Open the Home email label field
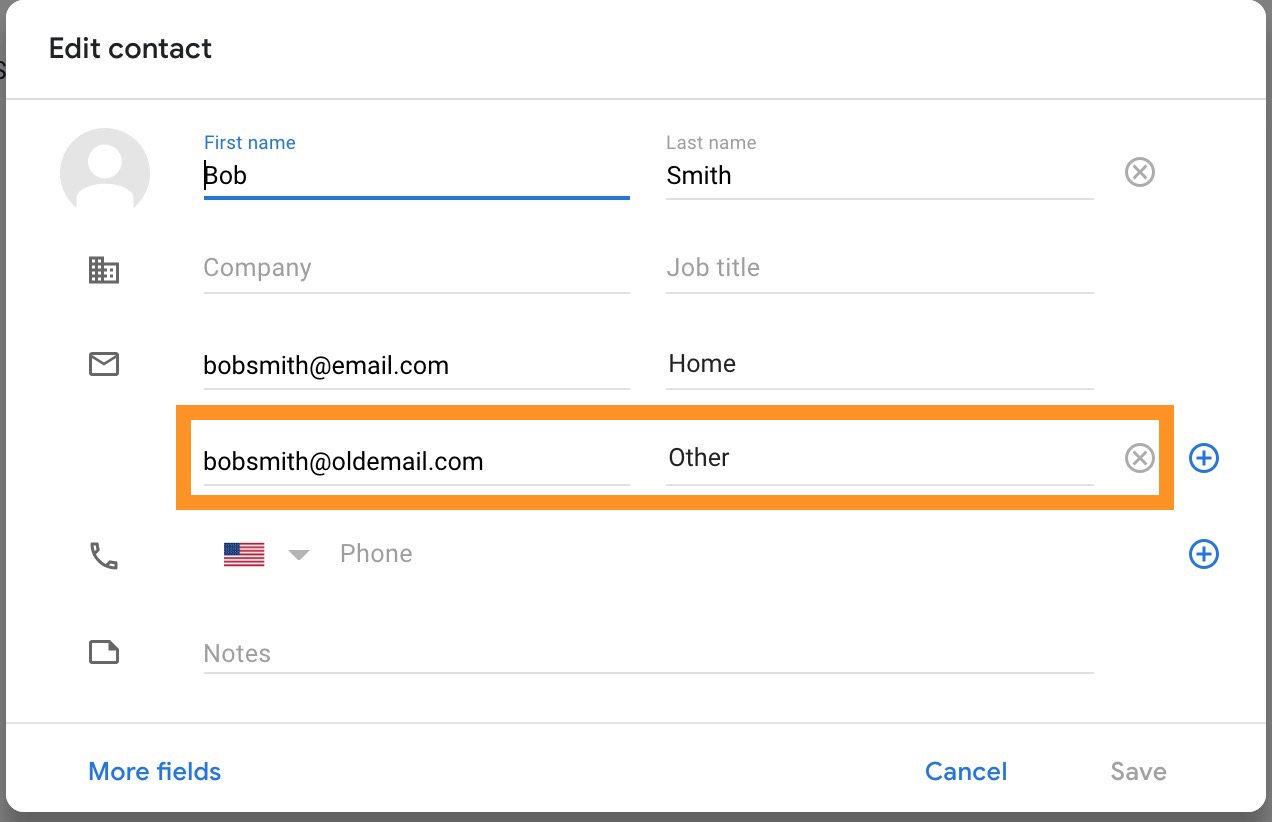The height and width of the screenshot is (822, 1272). pos(879,364)
